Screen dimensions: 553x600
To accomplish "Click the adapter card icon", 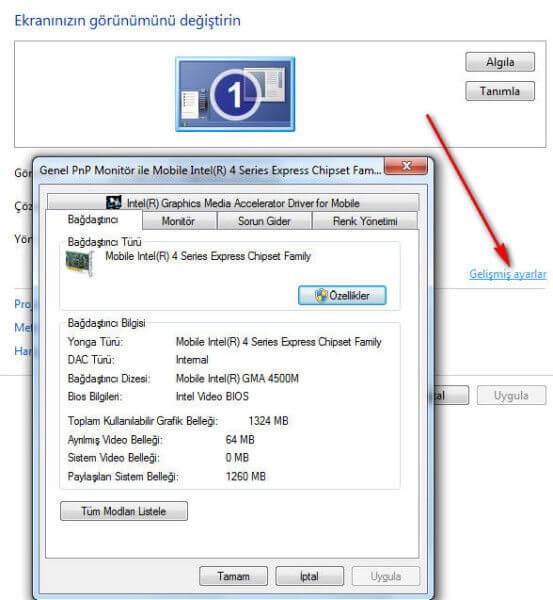I will (79, 262).
